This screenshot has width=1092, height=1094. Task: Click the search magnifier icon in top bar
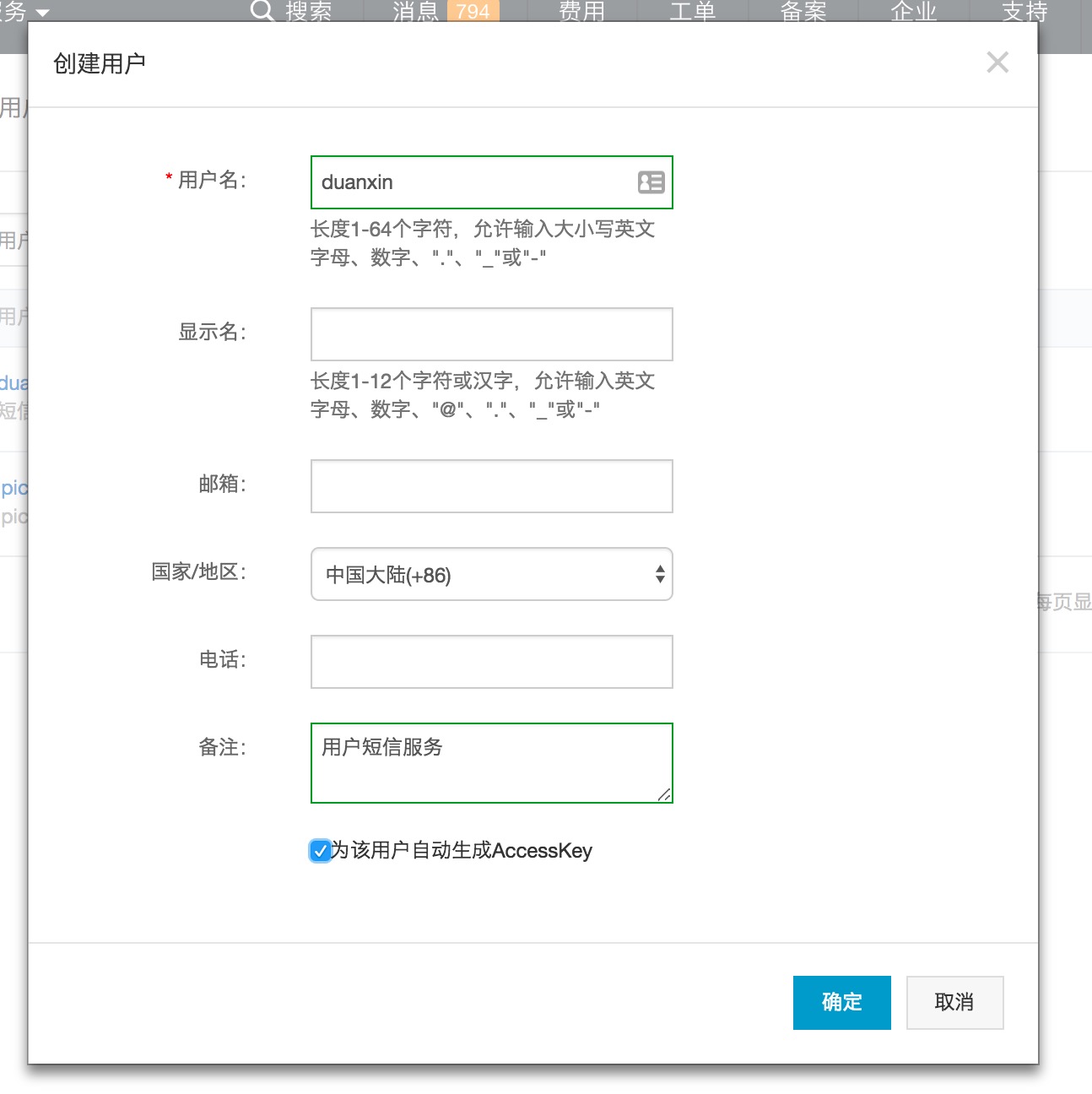(x=262, y=11)
